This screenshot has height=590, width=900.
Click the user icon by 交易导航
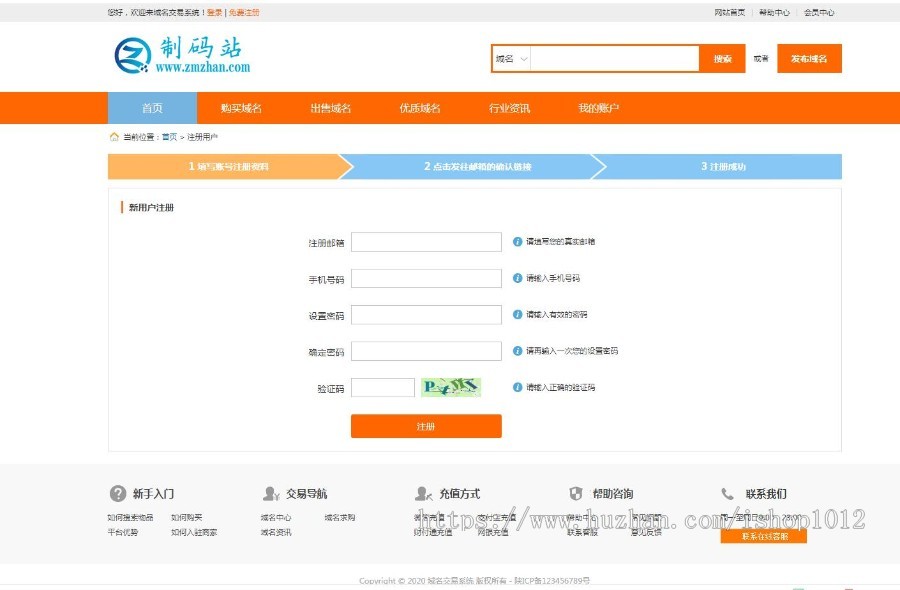pos(270,494)
